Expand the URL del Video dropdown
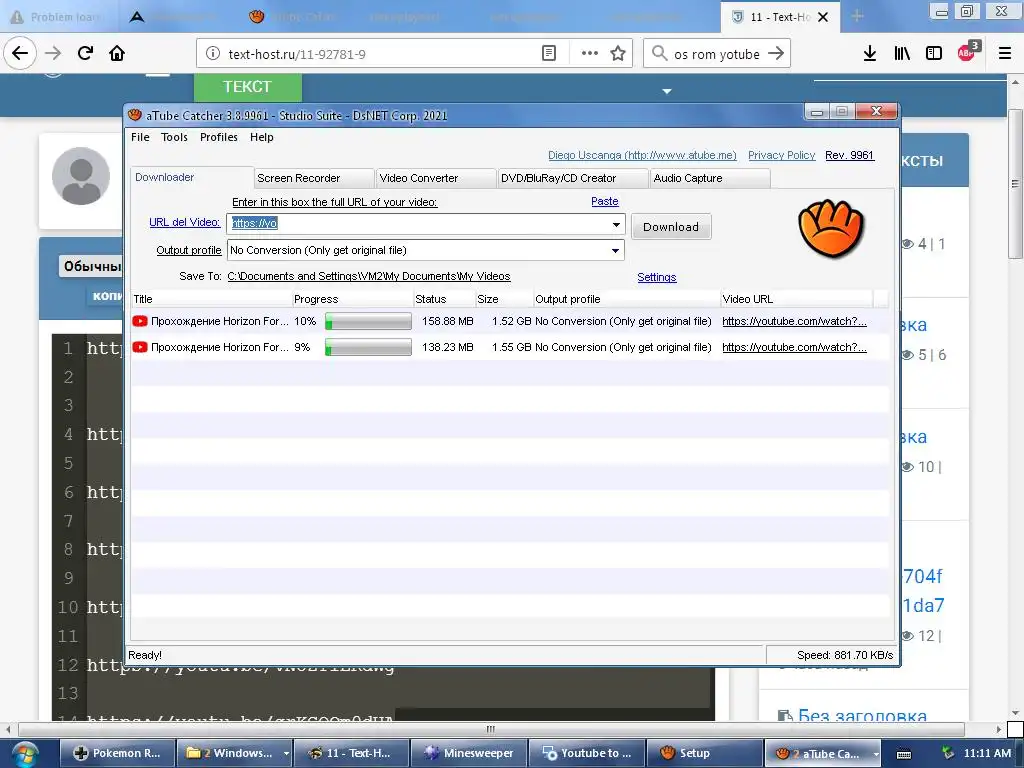Viewport: 1024px width, 768px height. point(616,225)
